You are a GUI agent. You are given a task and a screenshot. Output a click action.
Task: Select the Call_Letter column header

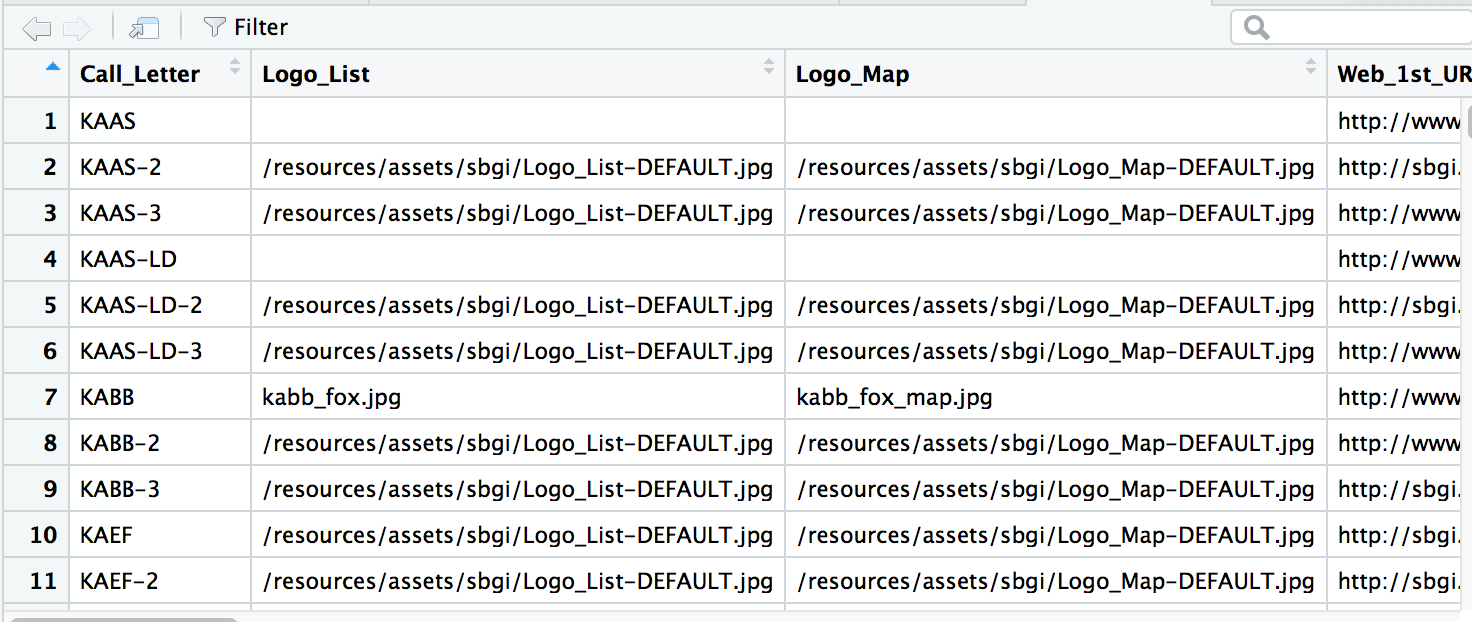pyautogui.click(x=140, y=74)
